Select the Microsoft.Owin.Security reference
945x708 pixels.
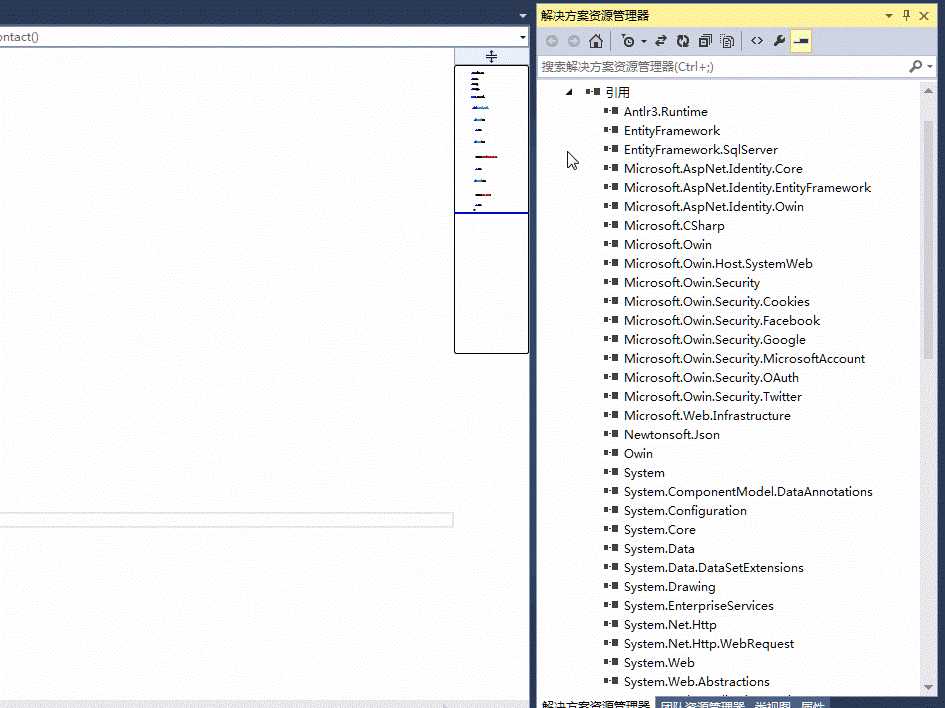691,283
